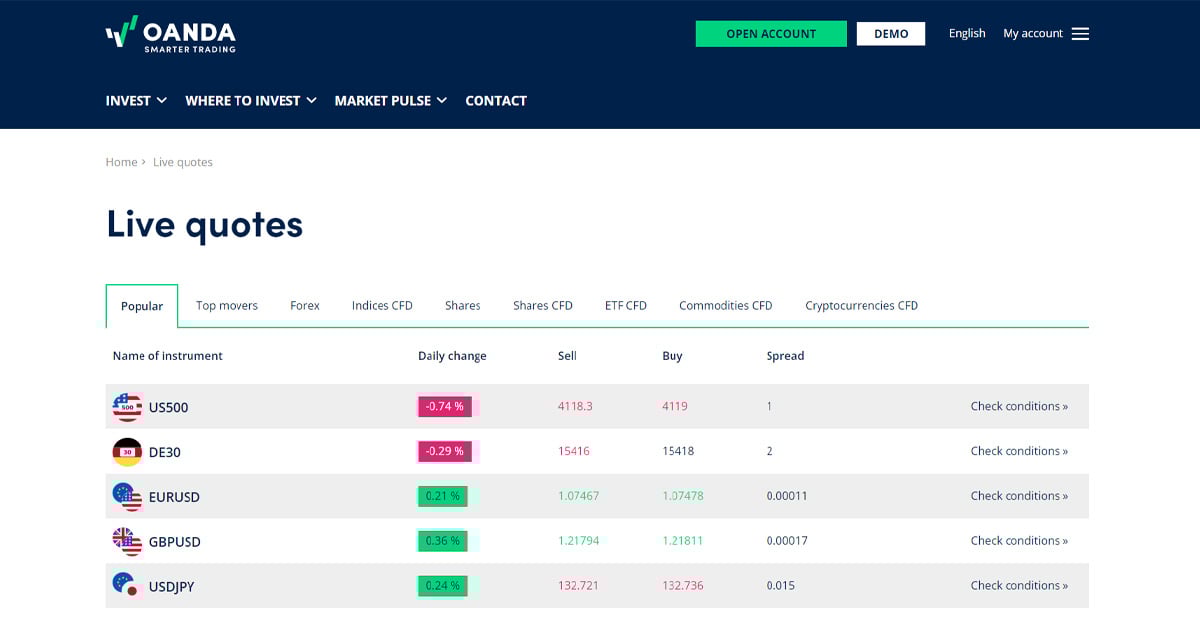Open the My account menu
Screen dimensions: 1200x630
[1032, 33]
